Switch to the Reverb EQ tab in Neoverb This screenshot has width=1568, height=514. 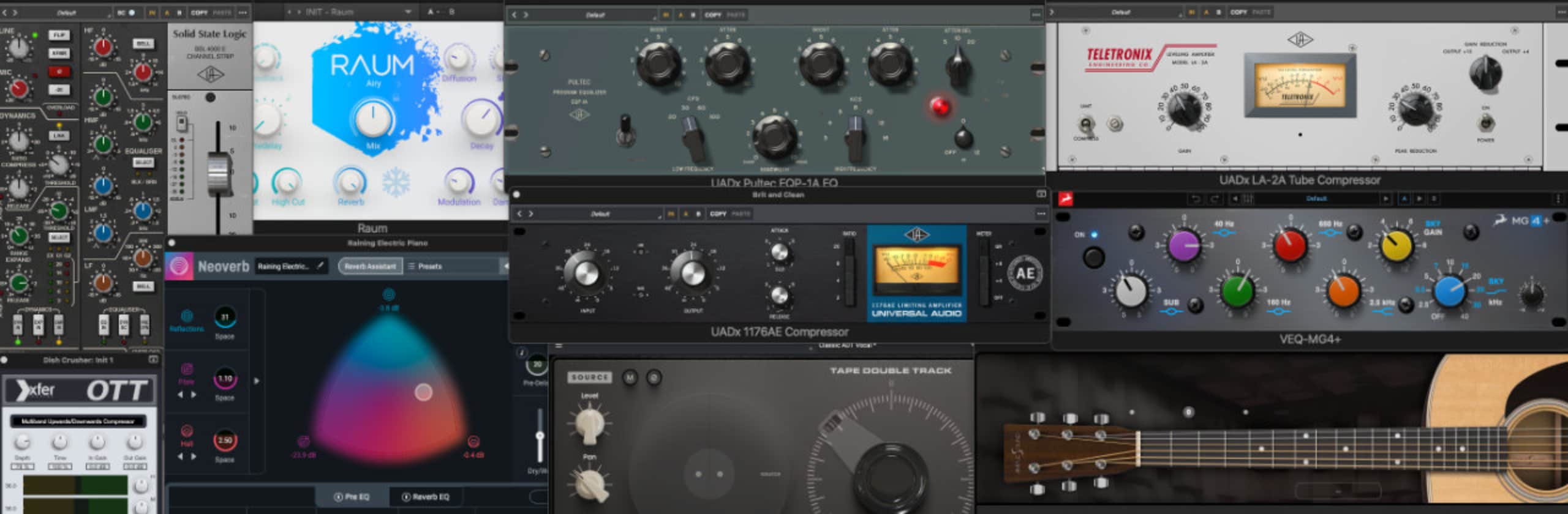tap(426, 496)
